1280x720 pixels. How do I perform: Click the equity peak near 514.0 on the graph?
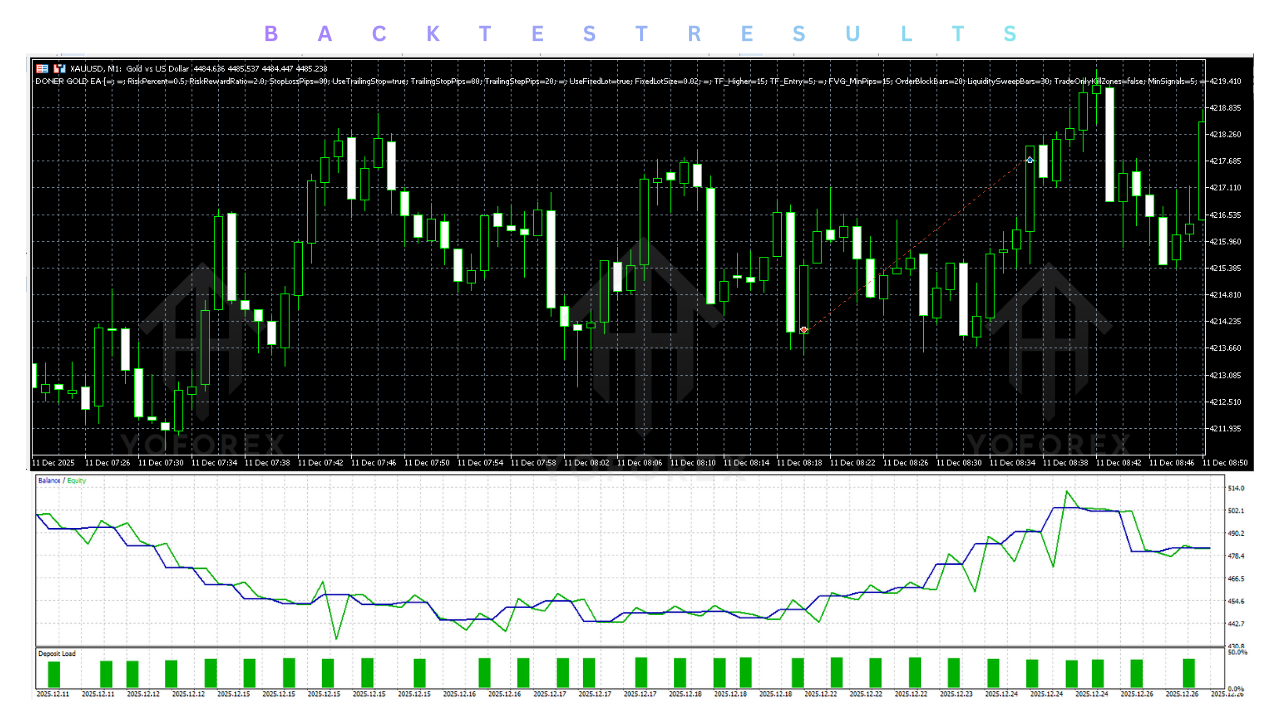point(1068,492)
